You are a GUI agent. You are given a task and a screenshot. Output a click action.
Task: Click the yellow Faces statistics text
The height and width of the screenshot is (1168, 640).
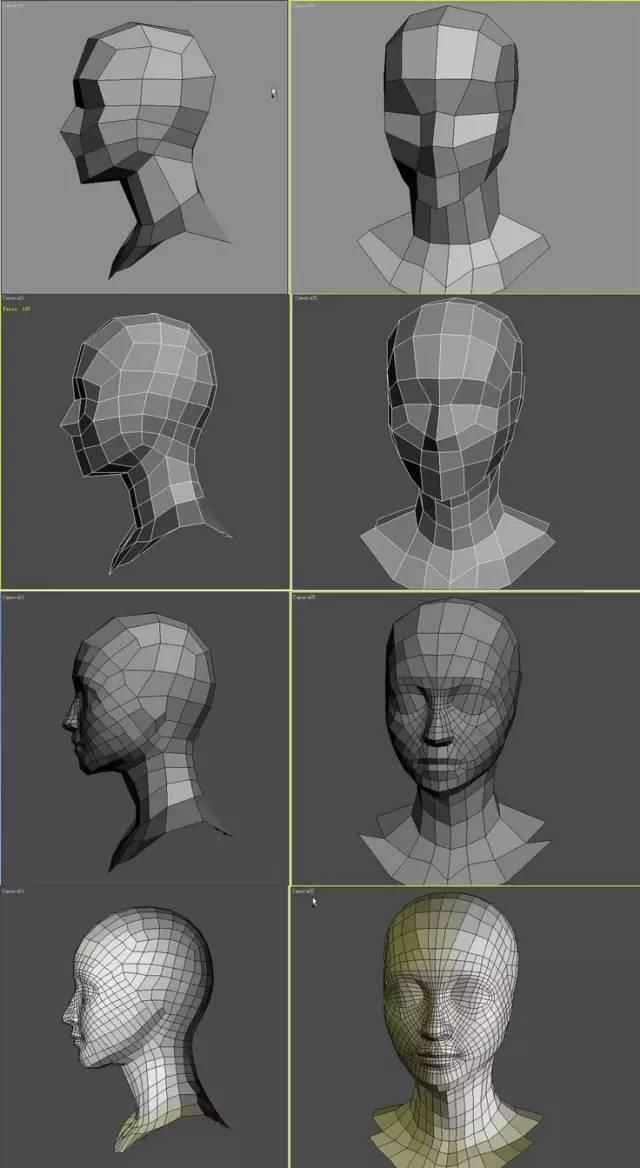point(16,308)
